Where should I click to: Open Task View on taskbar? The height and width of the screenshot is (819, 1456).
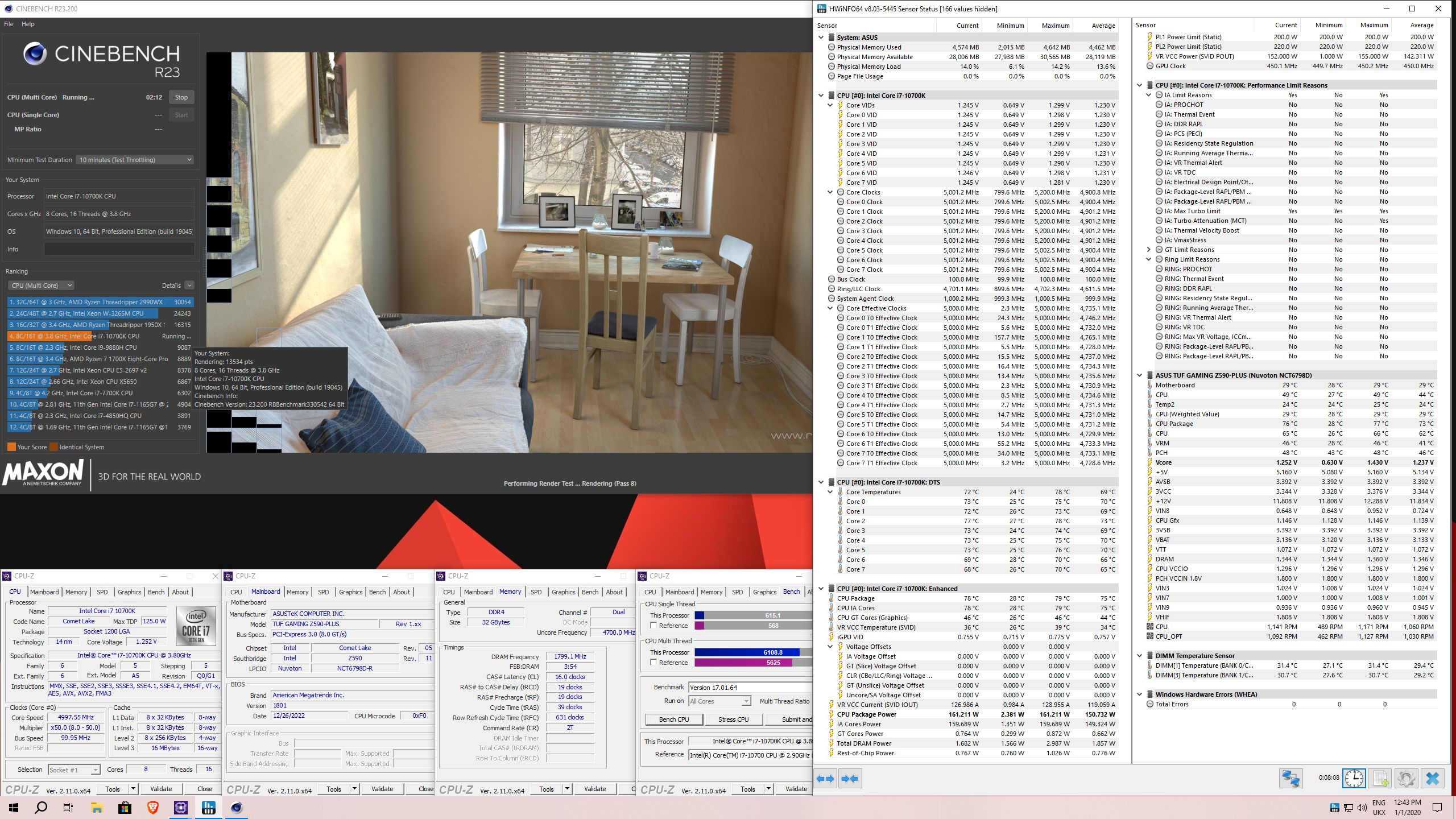[x=68, y=808]
